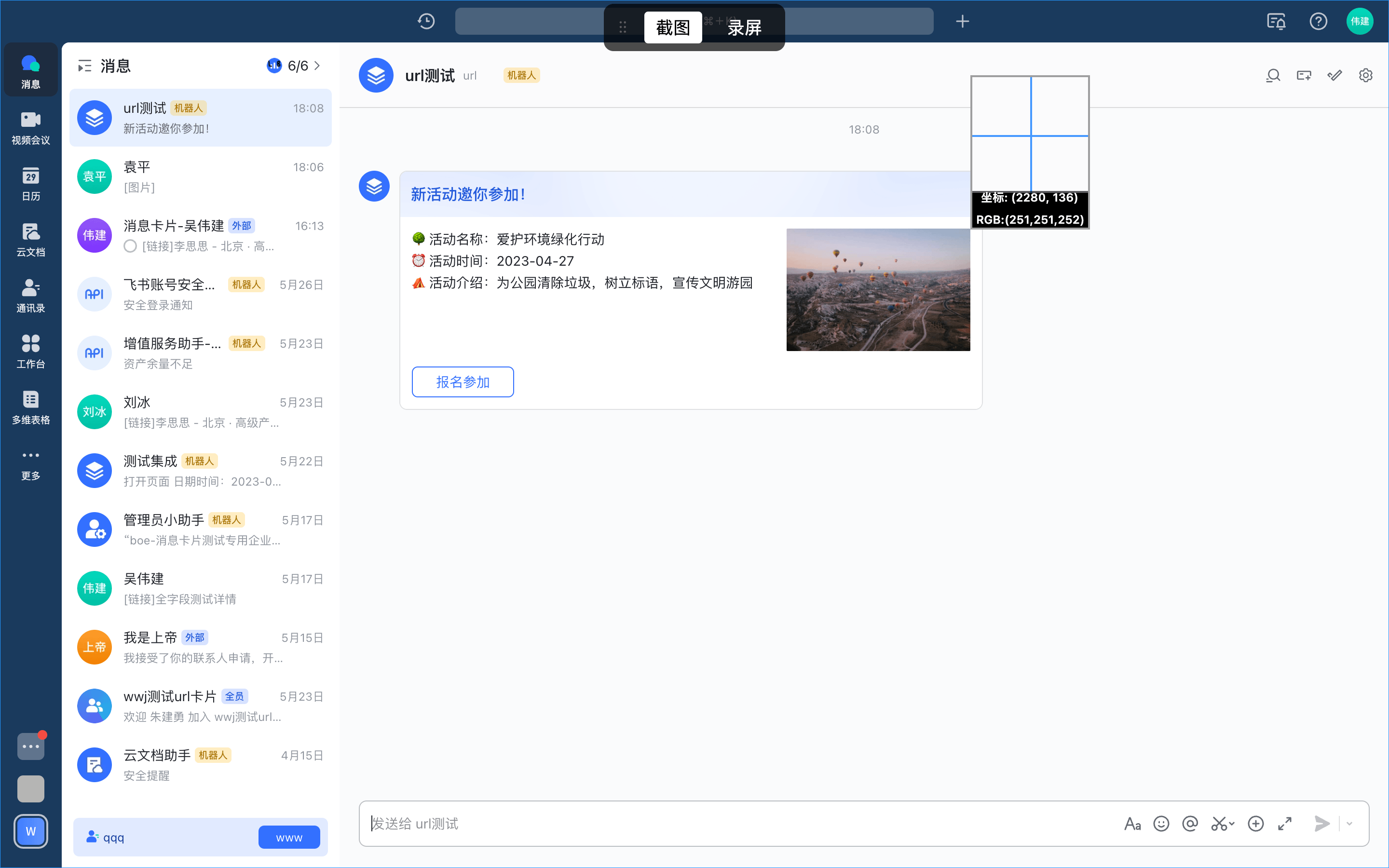Open 云文档助手 conversation
Screen dimensions: 1389x868
pyautogui.click(x=200, y=765)
